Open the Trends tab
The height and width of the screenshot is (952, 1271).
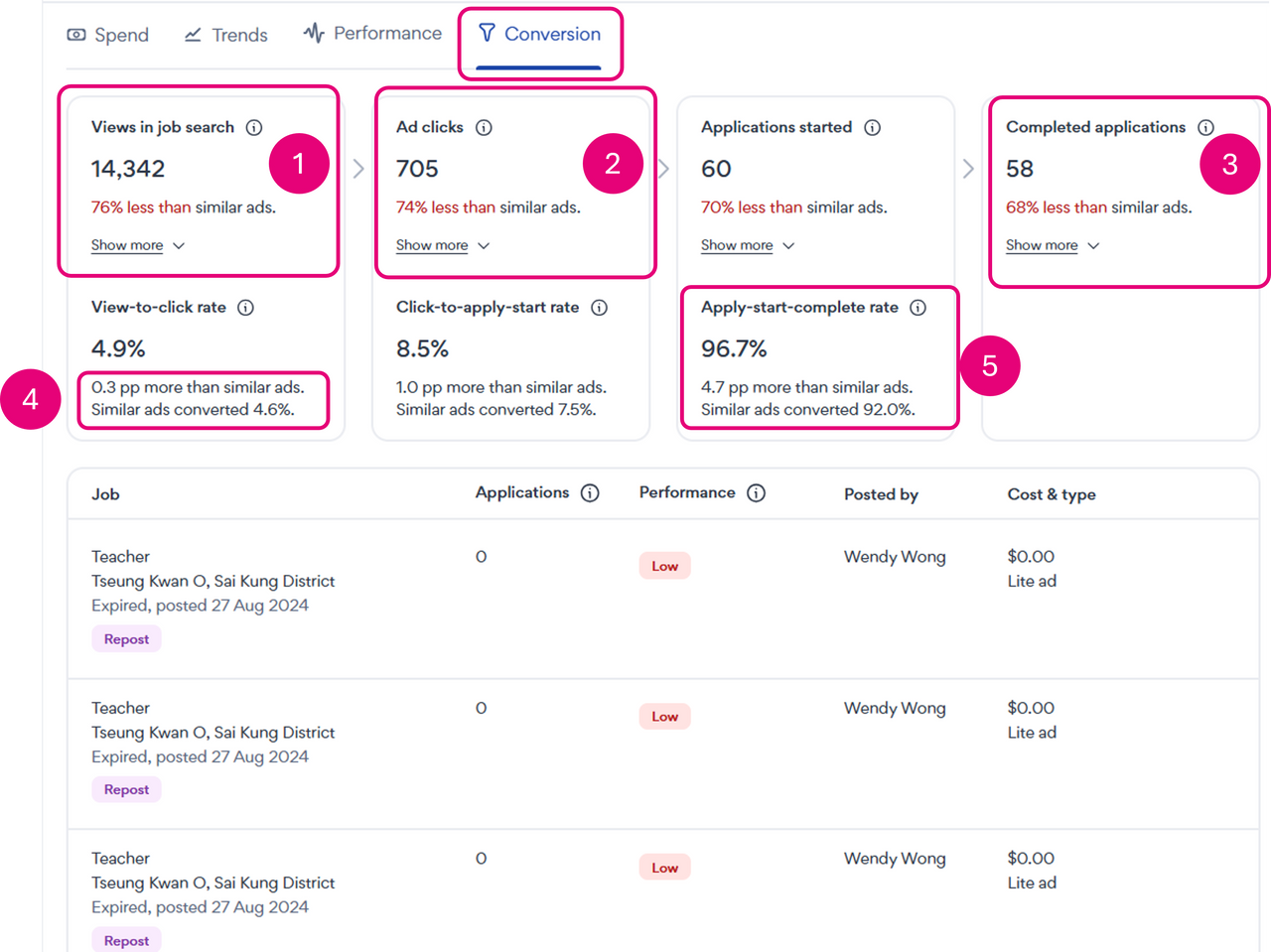point(226,35)
